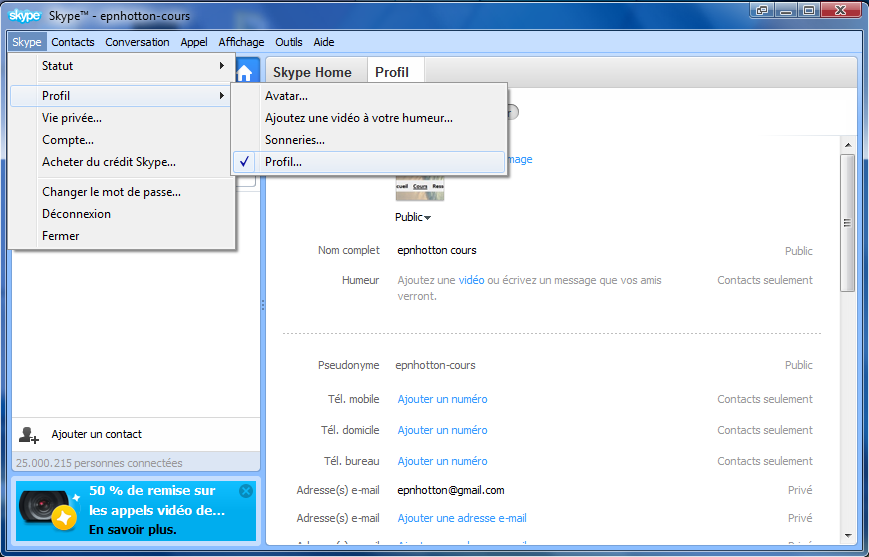869x557 pixels.
Task: Open the Public visibility dropdown under avatar
Action: [413, 217]
